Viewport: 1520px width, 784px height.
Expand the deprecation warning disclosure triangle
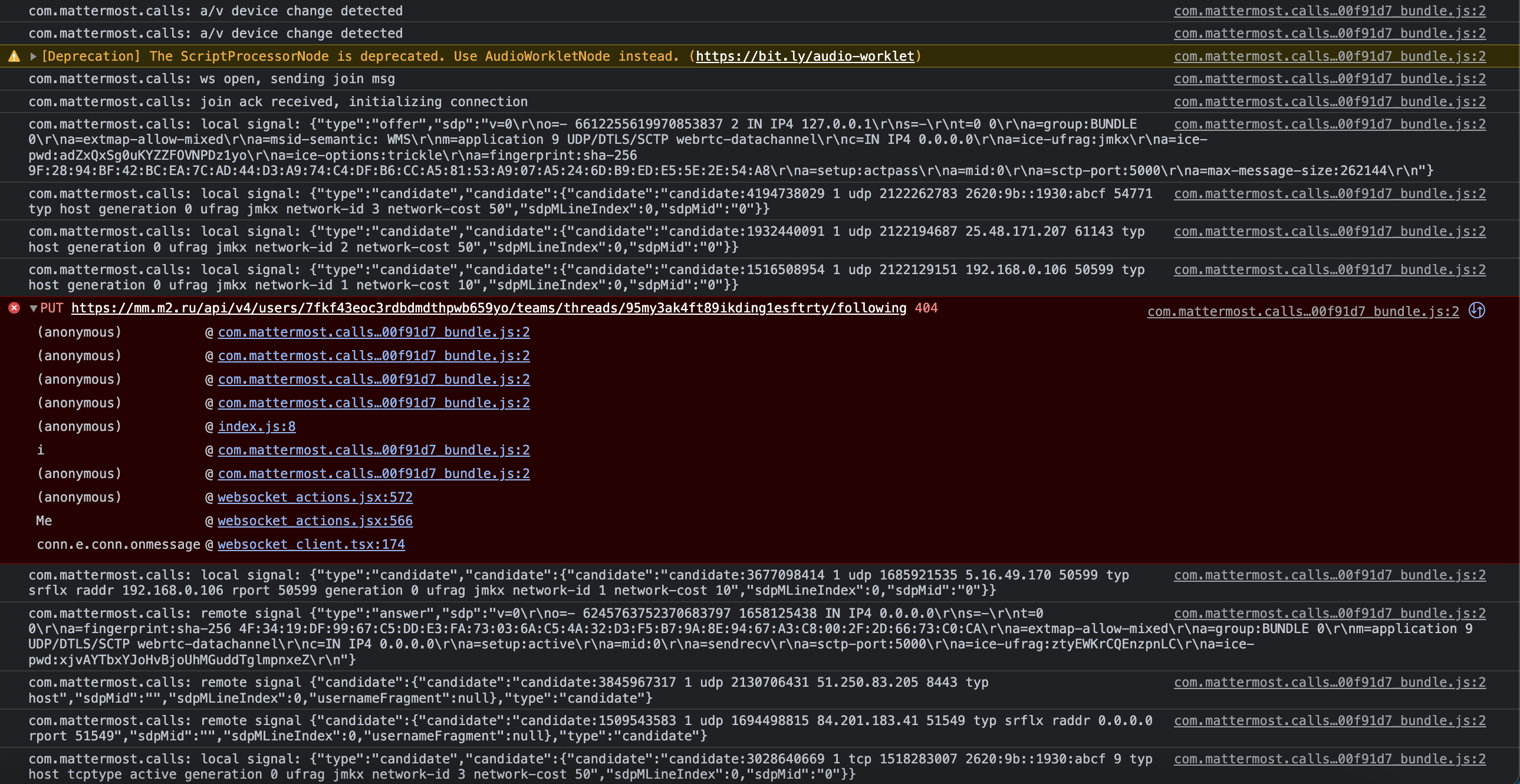coord(33,56)
